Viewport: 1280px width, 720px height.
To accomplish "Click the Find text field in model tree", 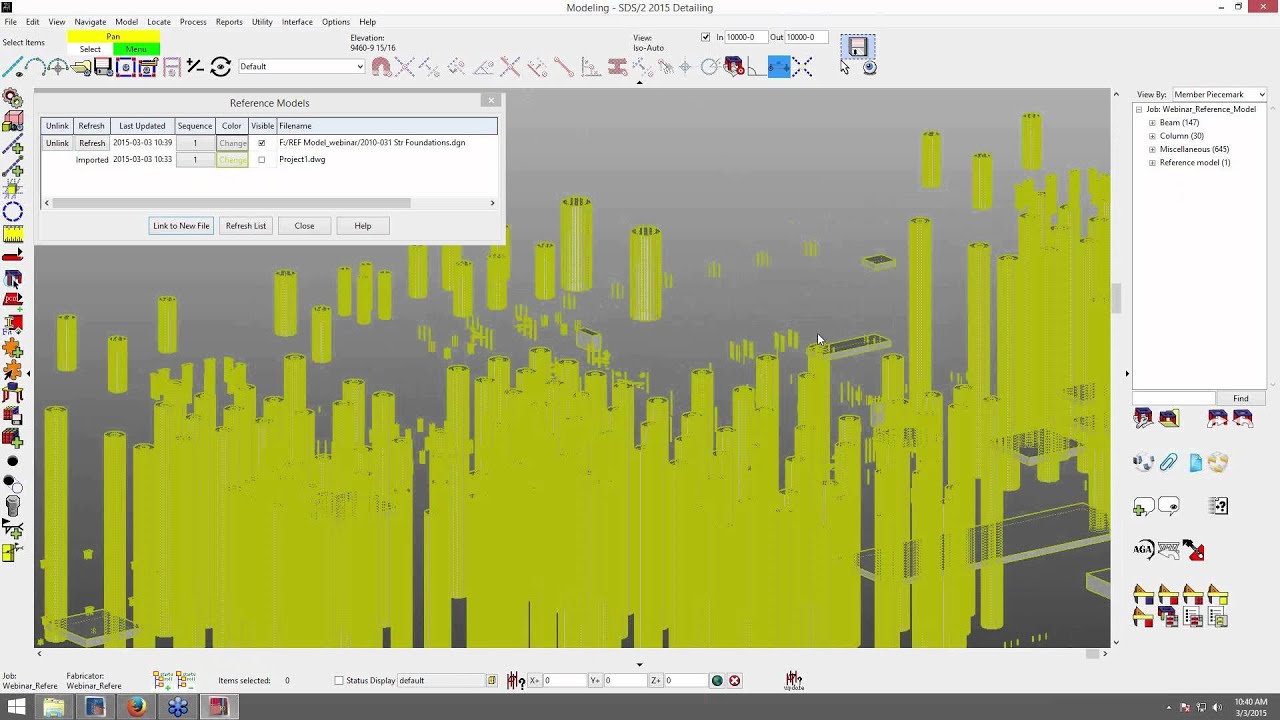I will [x=1173, y=398].
